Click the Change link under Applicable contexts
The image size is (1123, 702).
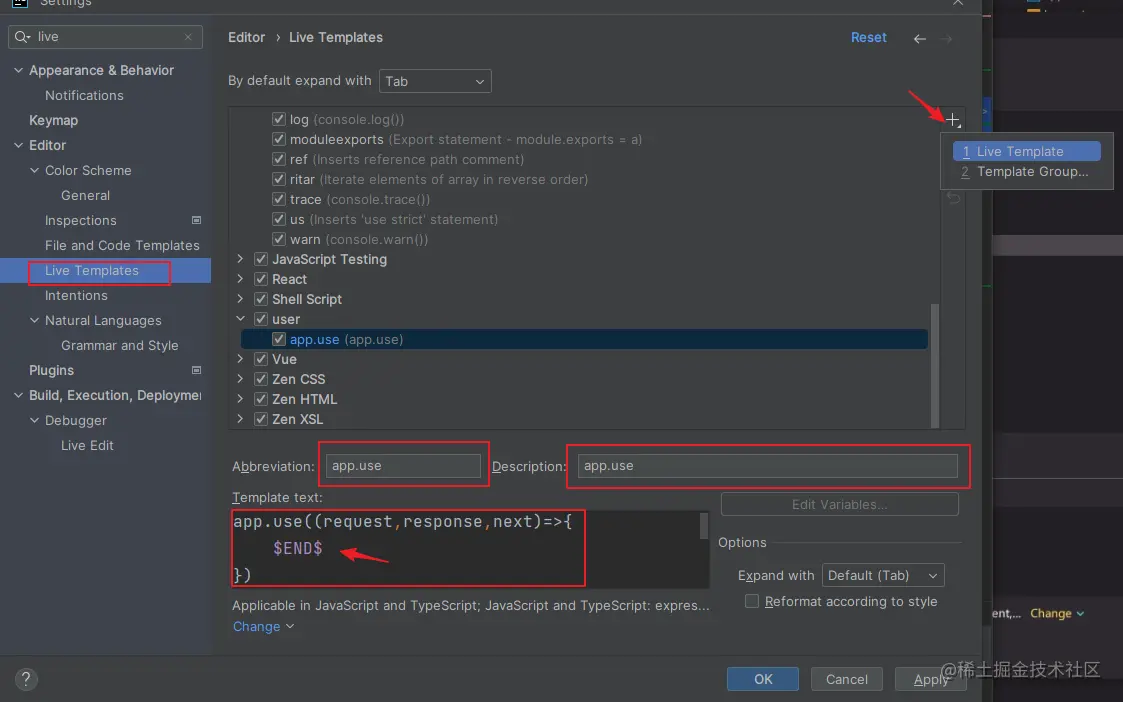pyautogui.click(x=262, y=626)
